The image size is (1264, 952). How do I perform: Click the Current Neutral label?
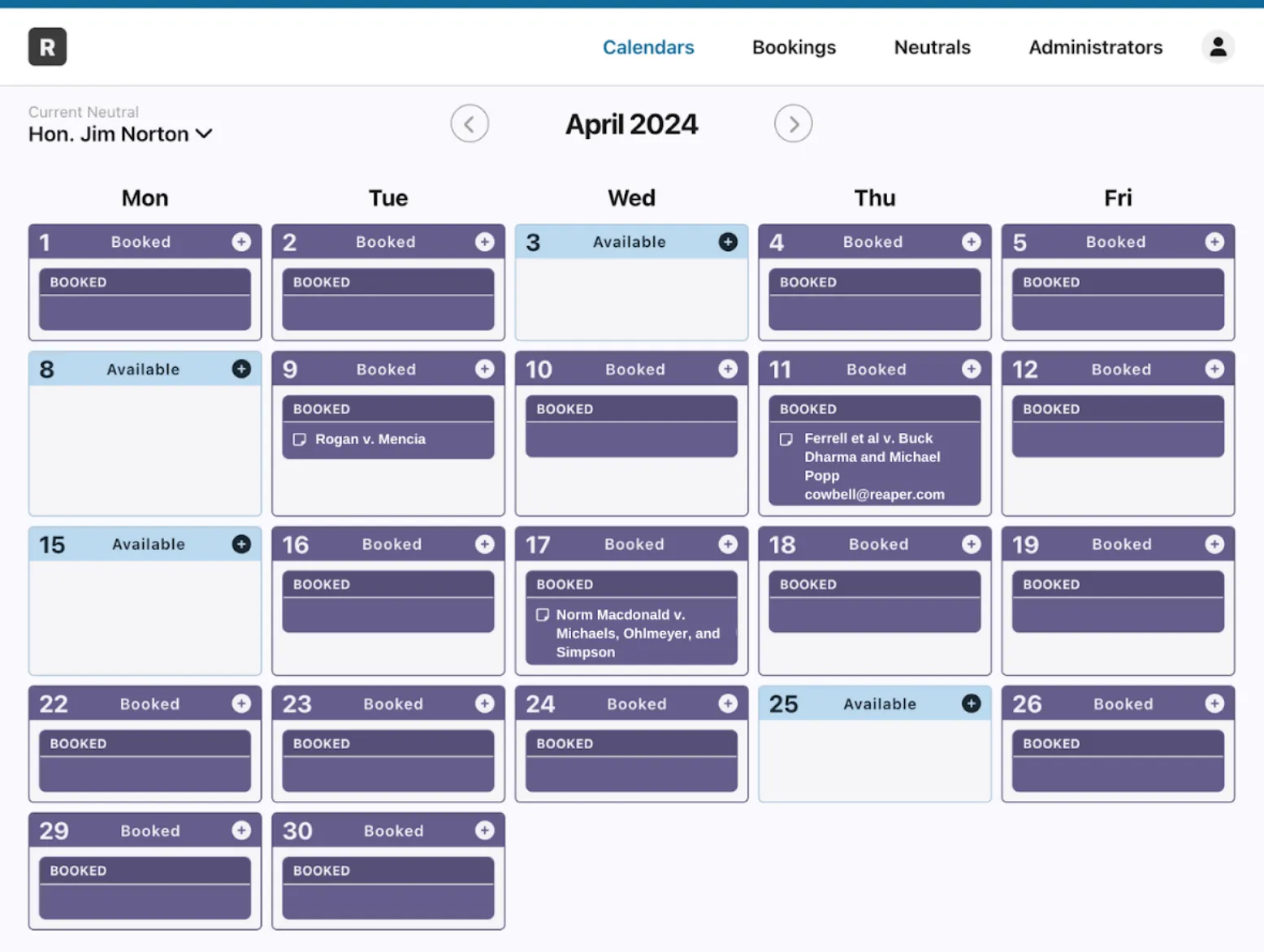84,112
